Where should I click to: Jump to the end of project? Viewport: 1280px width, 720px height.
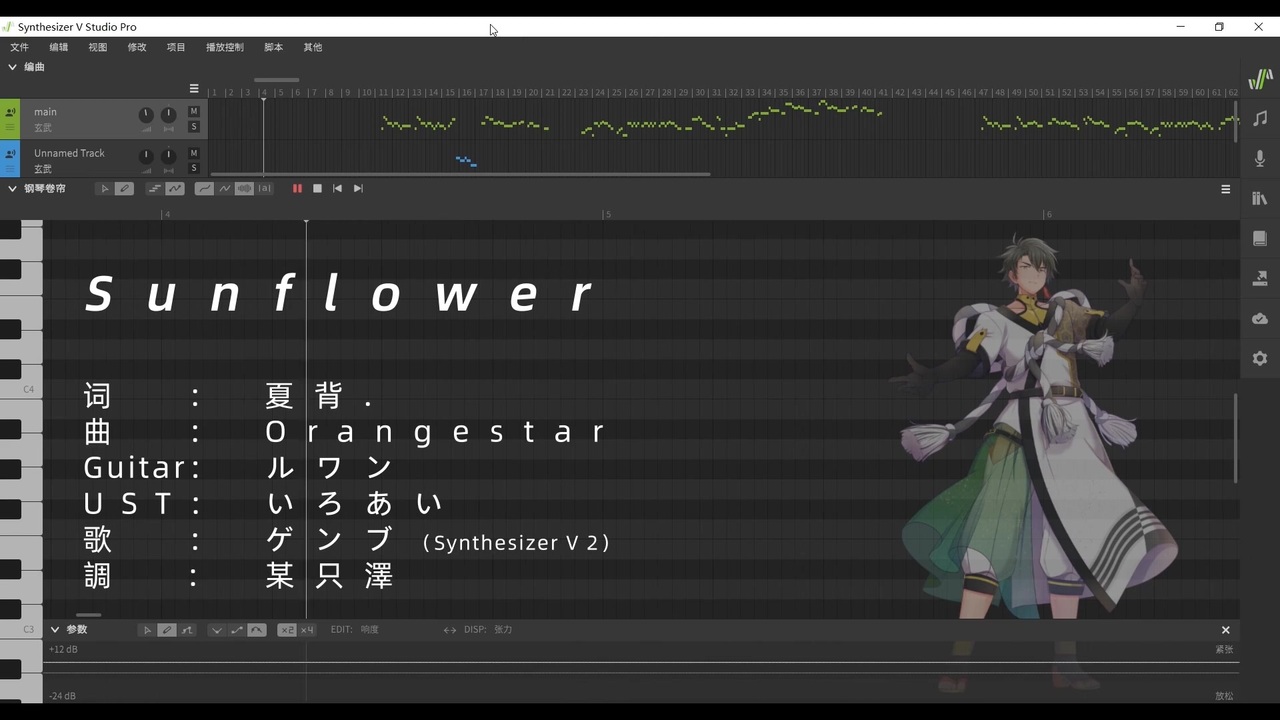(x=358, y=188)
